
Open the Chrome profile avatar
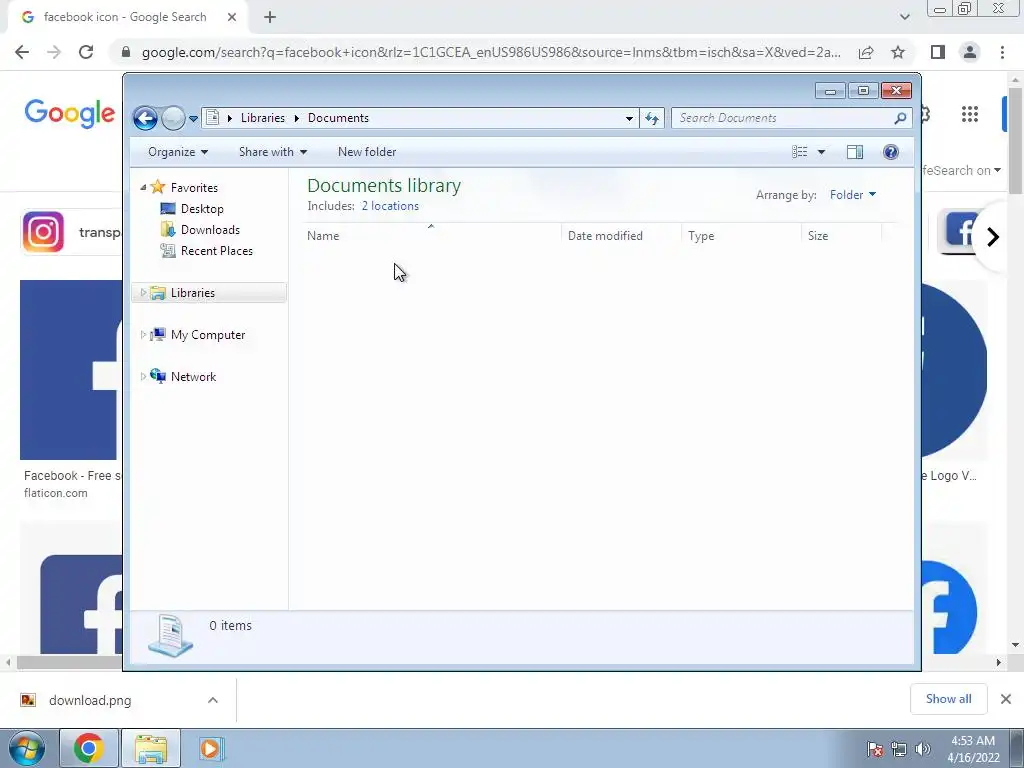coord(970,52)
